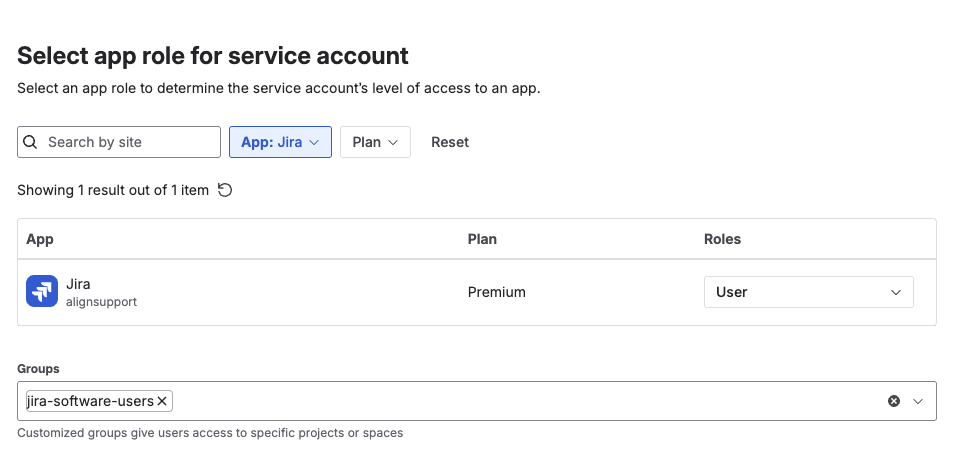The width and height of the screenshot is (967, 464).
Task: Click the Customized groups helper text
Action: point(210,433)
